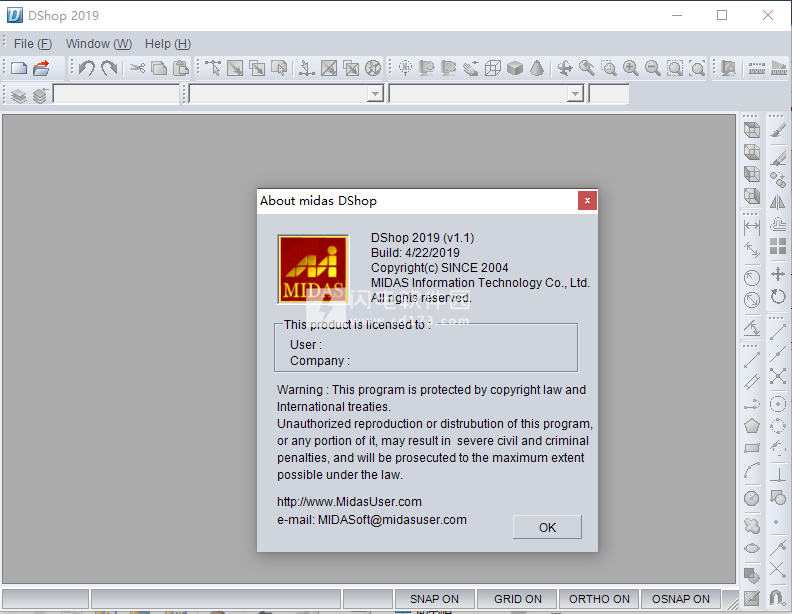The height and width of the screenshot is (614, 792).
Task: Click the Cut scissors icon
Action: 137,68
